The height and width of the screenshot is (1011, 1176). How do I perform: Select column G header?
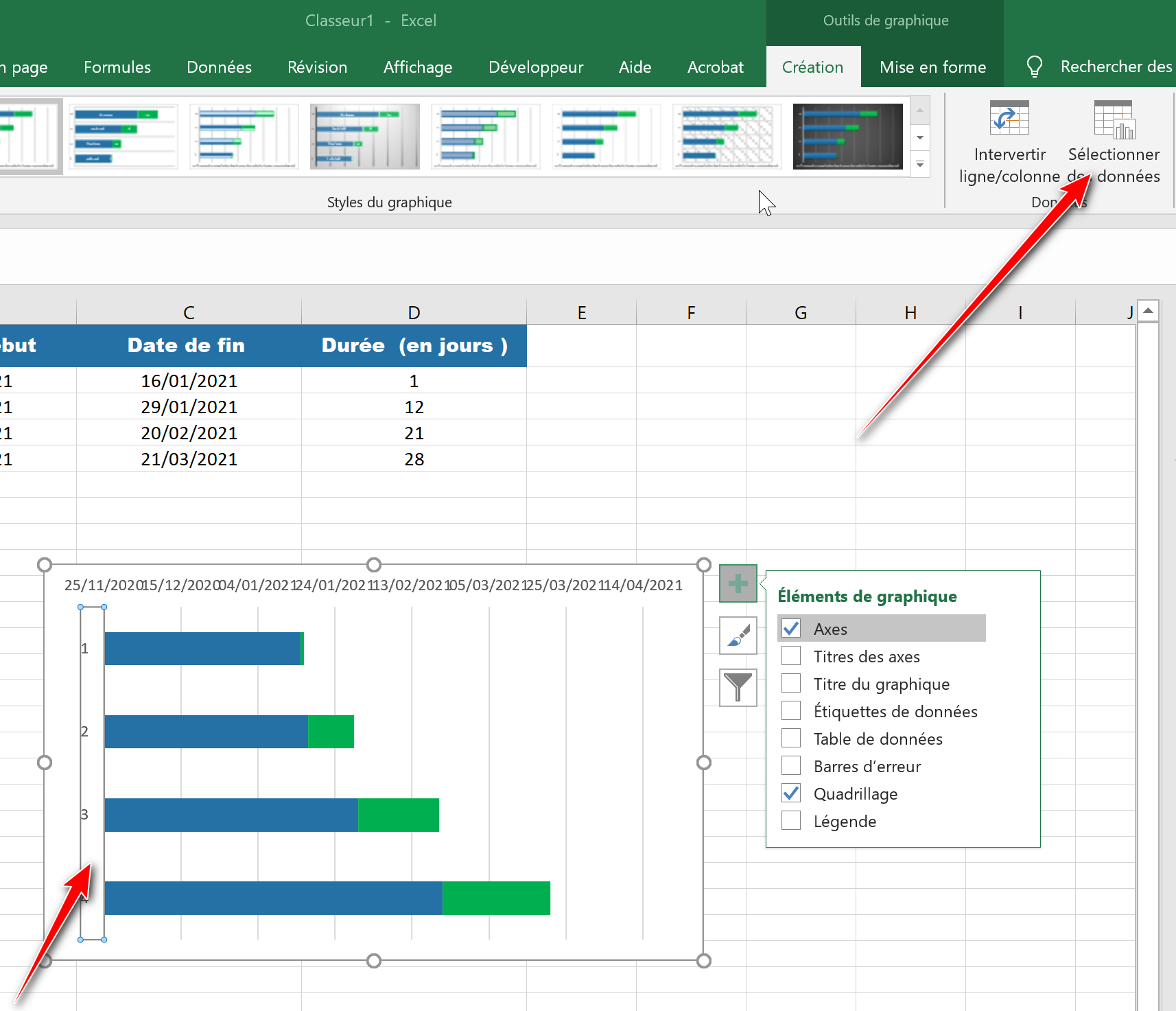(801, 312)
